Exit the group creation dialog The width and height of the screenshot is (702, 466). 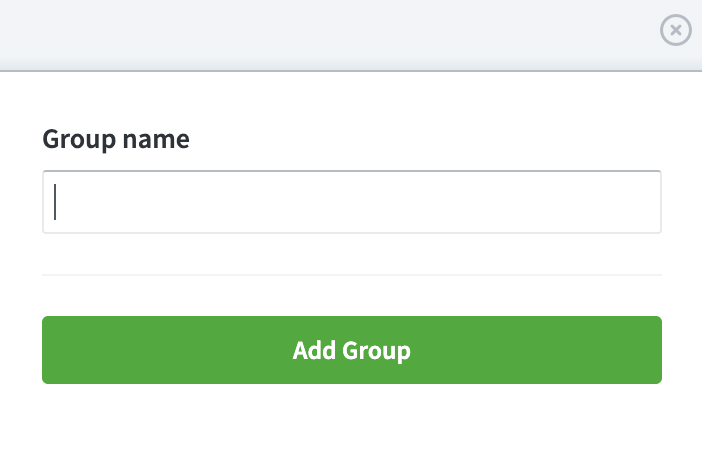pos(676,30)
